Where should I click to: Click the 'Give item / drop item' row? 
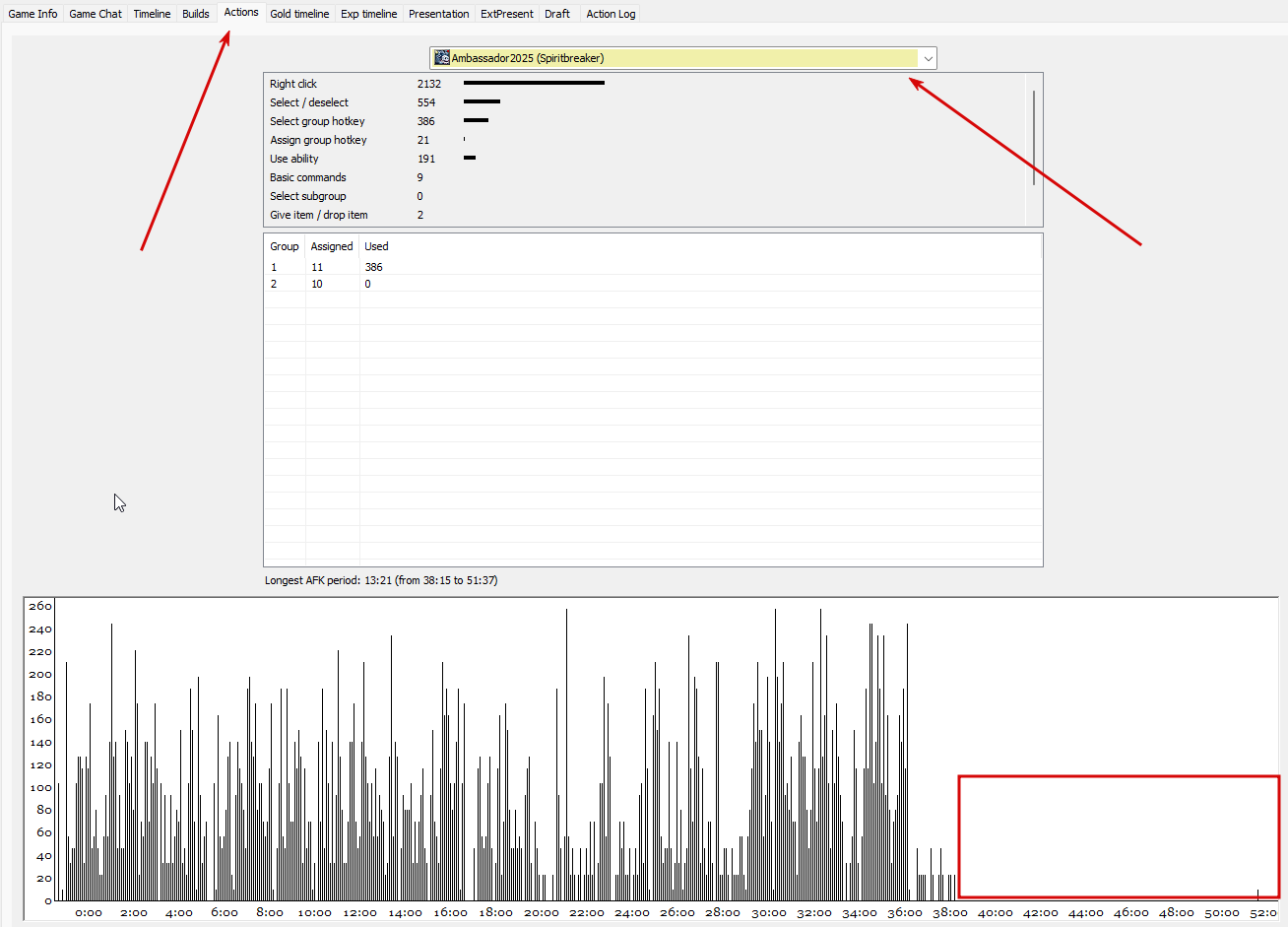tap(645, 215)
